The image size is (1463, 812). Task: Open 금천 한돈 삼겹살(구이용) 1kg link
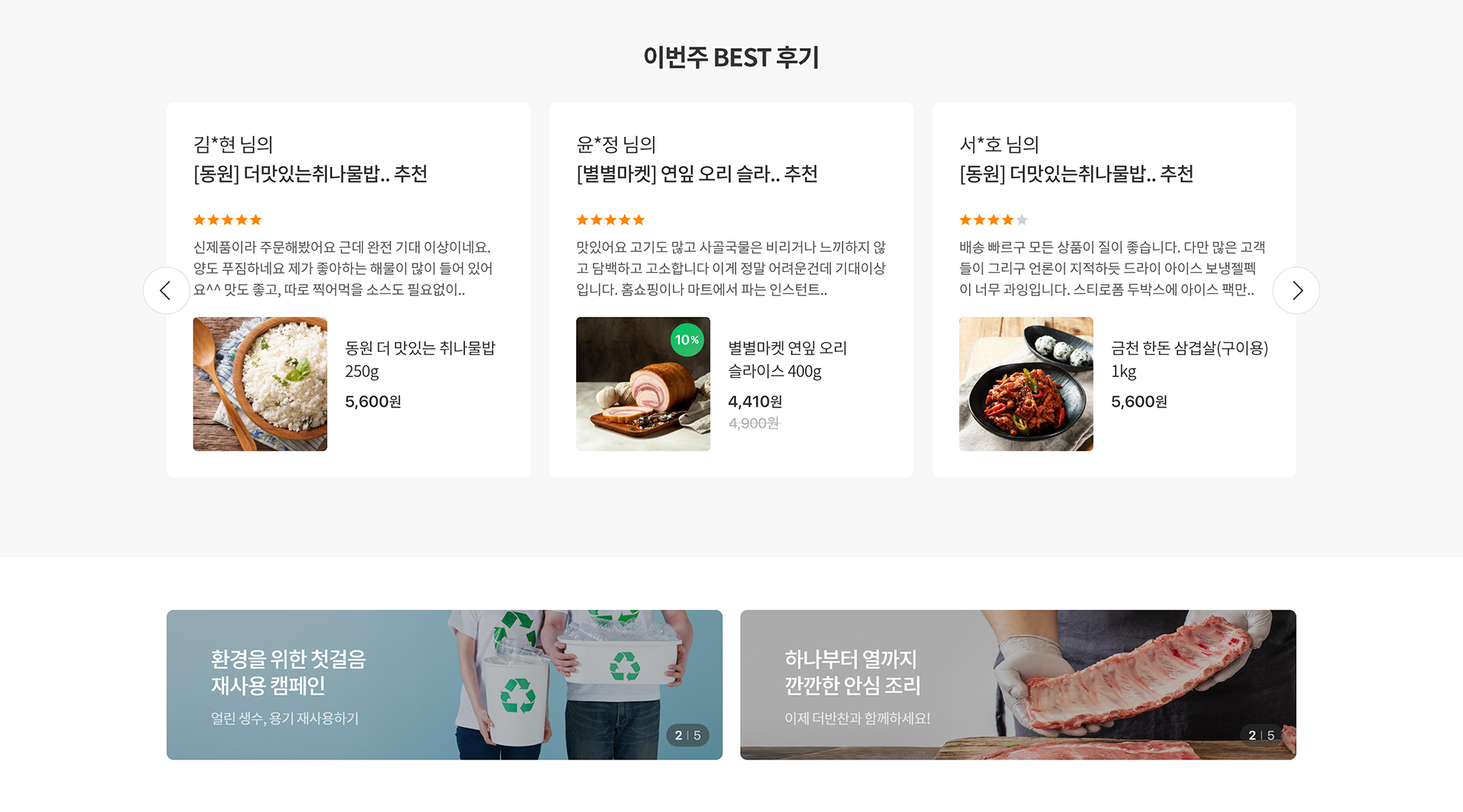click(1189, 360)
